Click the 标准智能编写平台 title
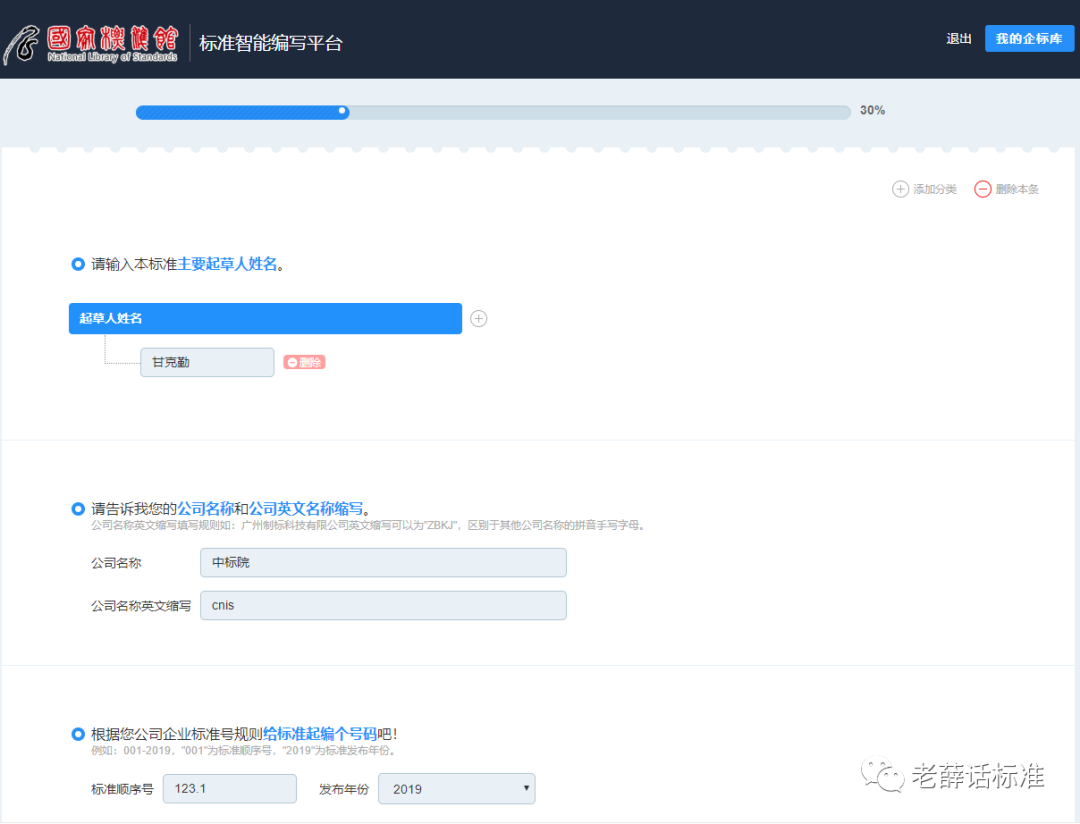 [271, 43]
